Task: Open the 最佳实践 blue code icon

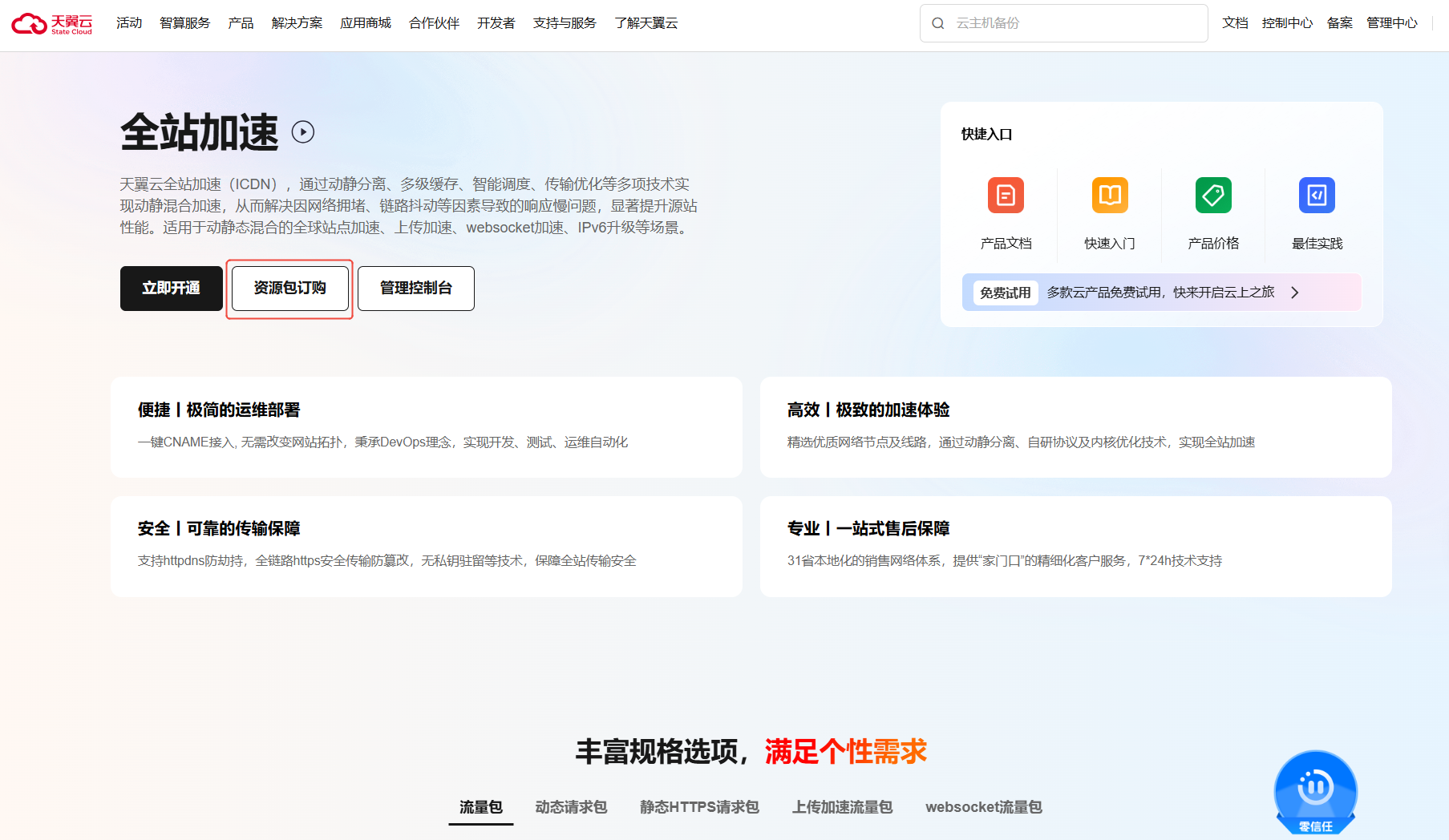Action: pos(1317,195)
